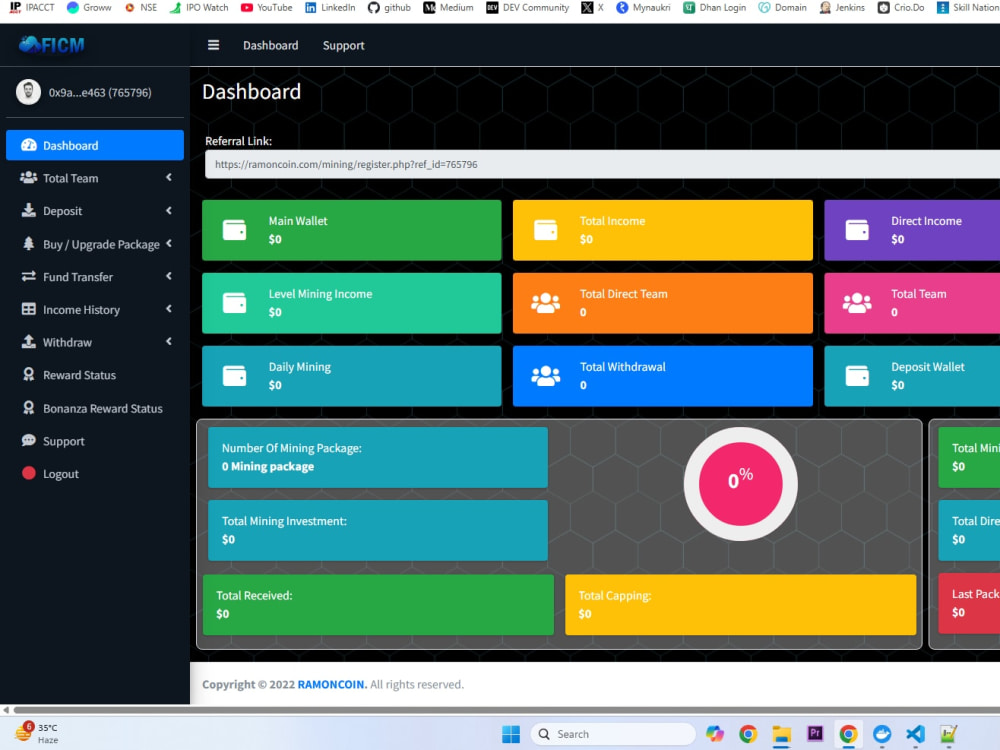Click the Jenkins bookmark

pyautogui.click(x=842, y=8)
